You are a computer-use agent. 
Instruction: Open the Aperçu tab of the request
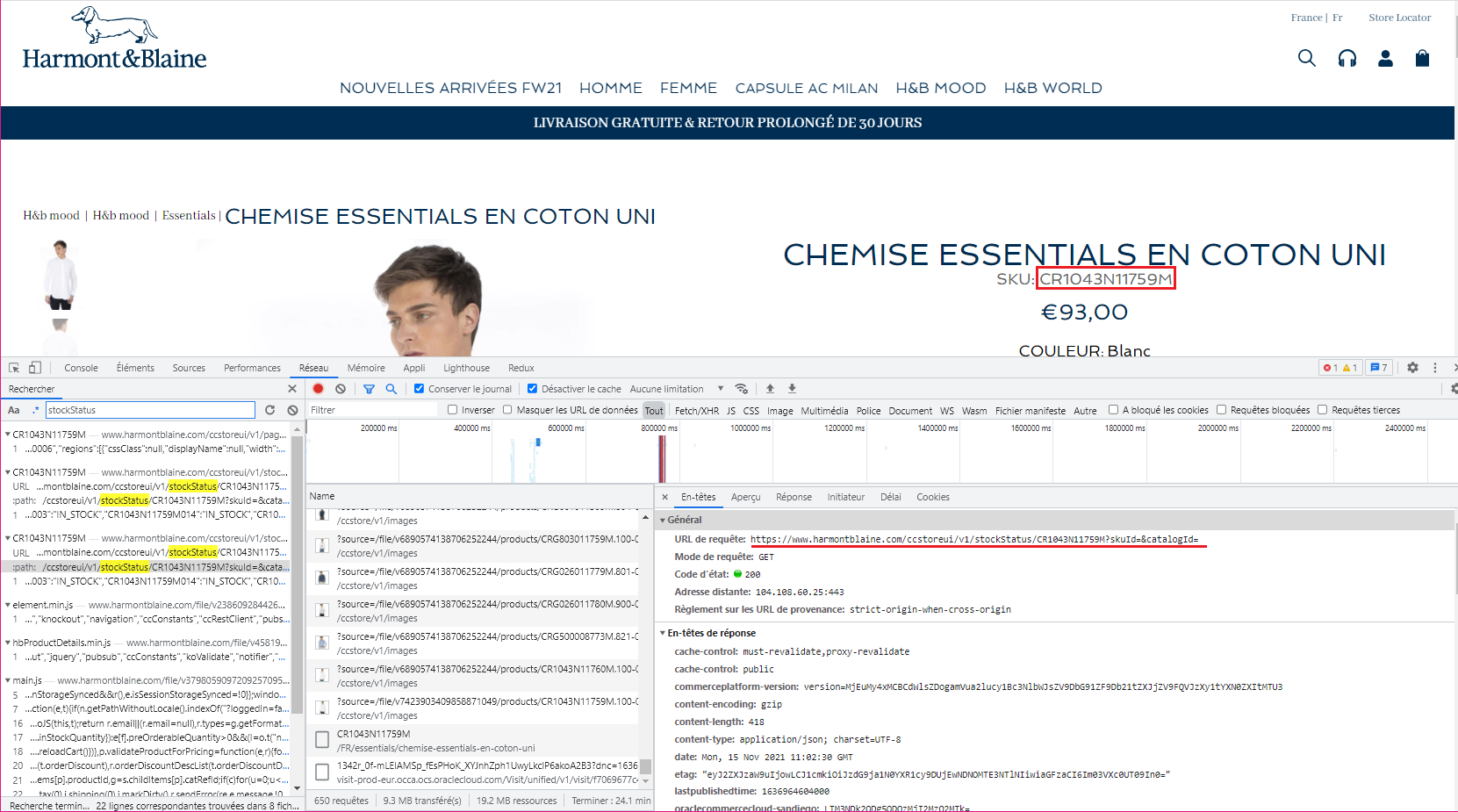745,497
